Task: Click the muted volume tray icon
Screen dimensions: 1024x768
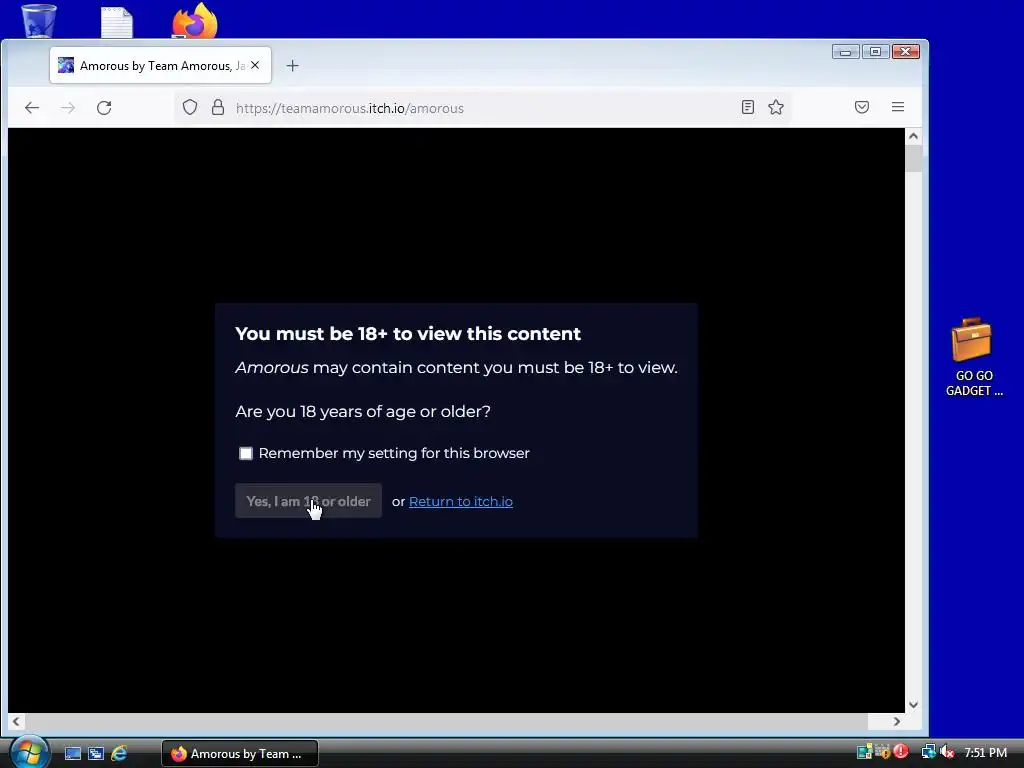Action: coord(947,752)
